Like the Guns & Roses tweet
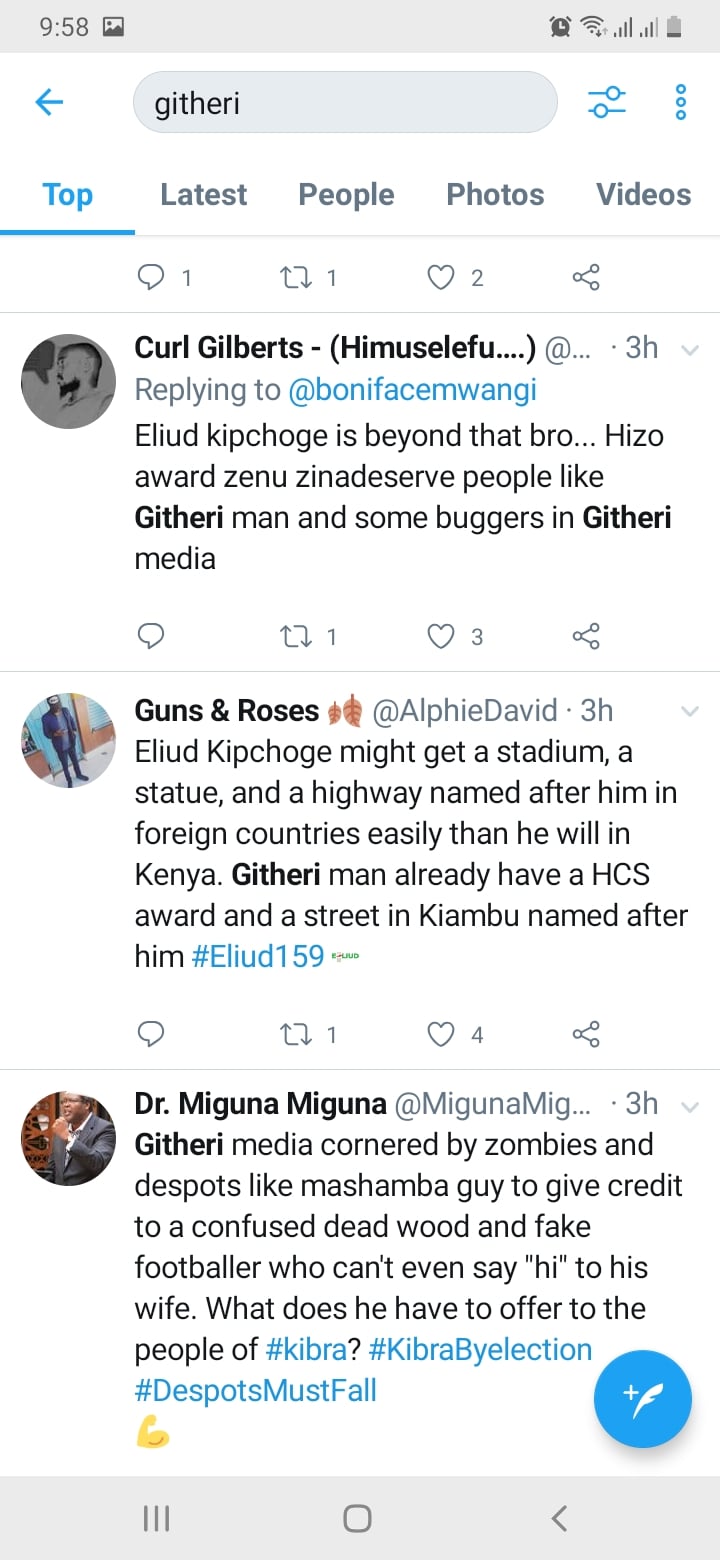The width and height of the screenshot is (720, 1560). click(x=441, y=1034)
